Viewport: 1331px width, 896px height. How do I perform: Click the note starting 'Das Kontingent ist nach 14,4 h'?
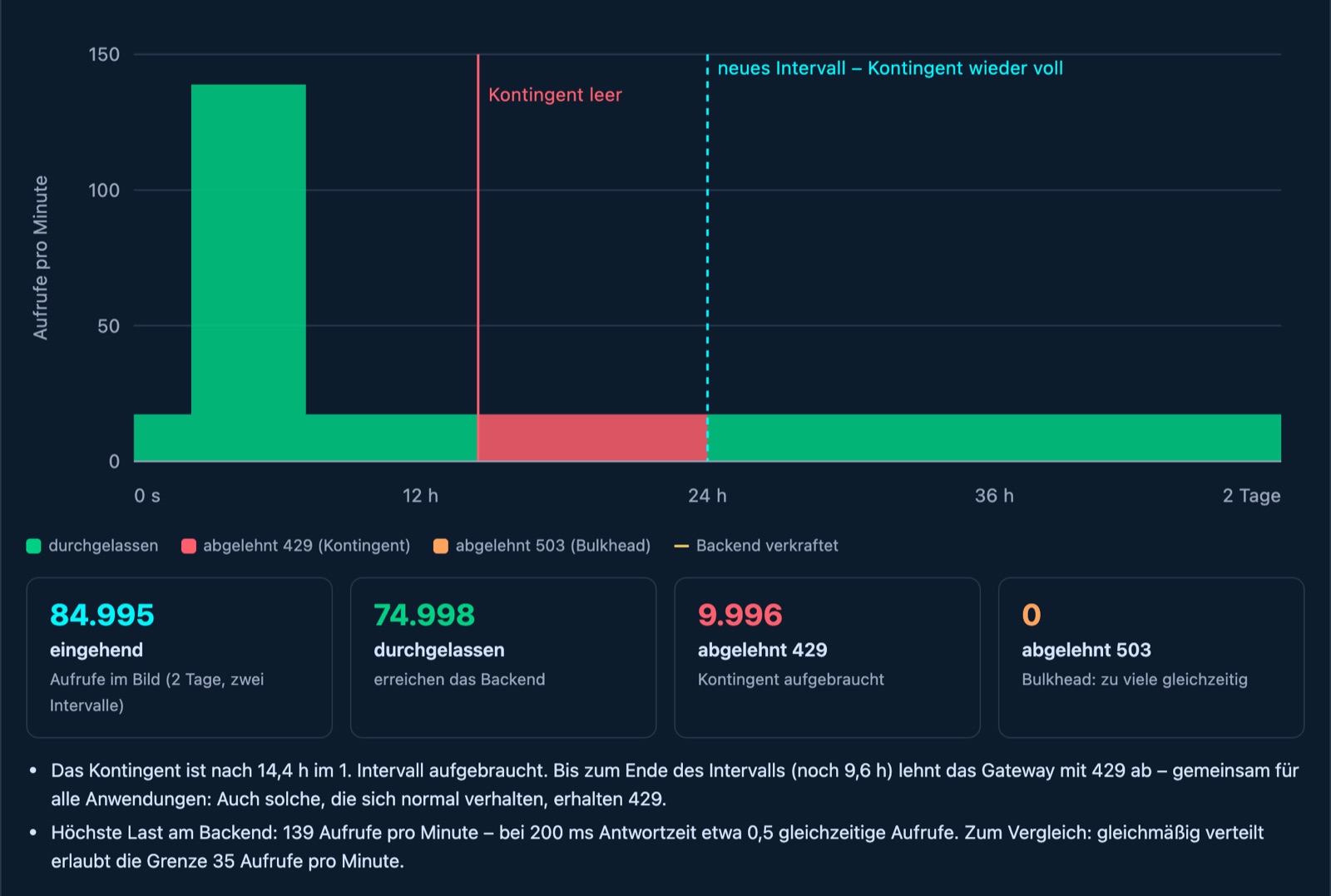click(x=675, y=785)
